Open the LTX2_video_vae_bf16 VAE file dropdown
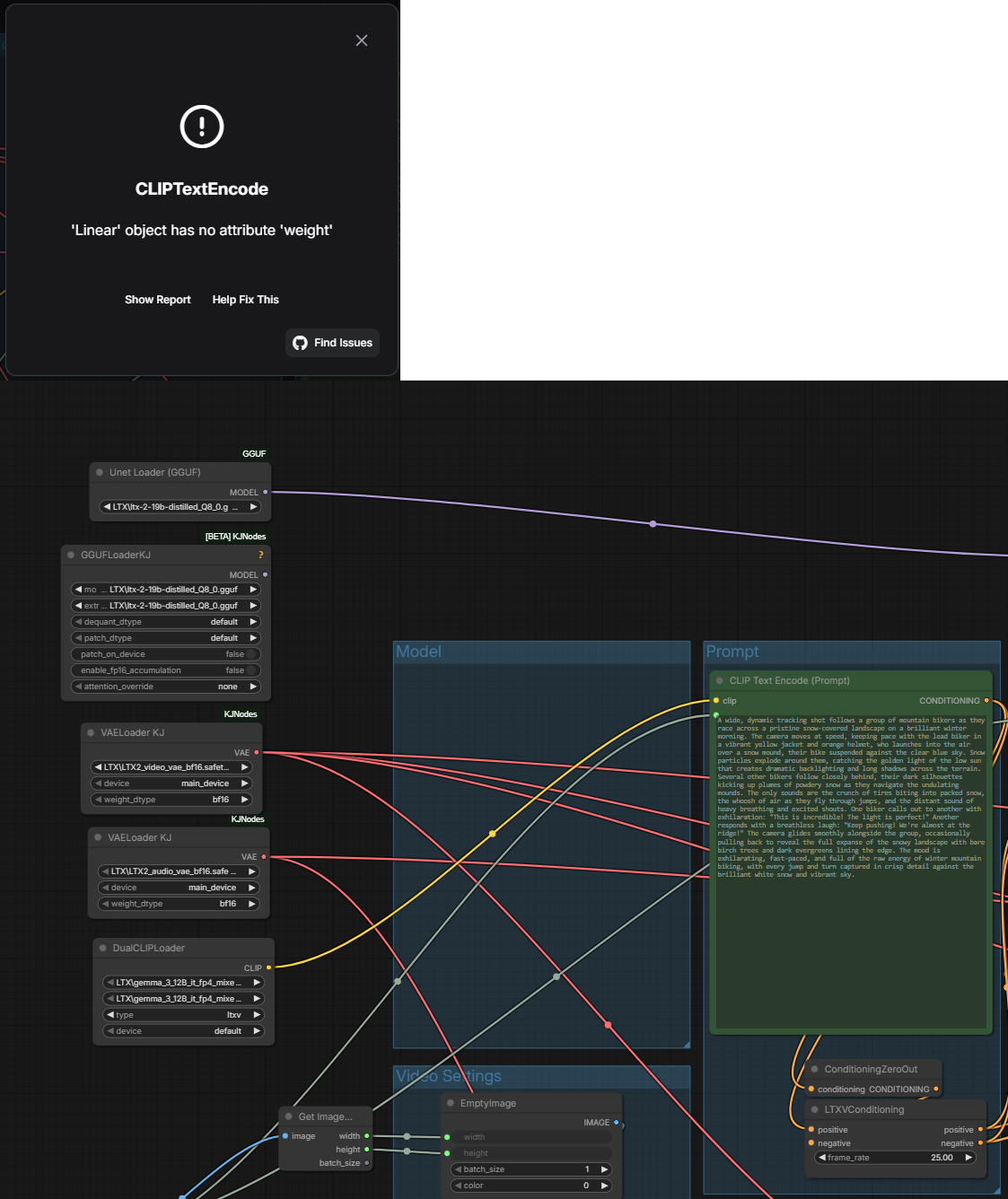This screenshot has height=1199, width=1008. point(171,767)
